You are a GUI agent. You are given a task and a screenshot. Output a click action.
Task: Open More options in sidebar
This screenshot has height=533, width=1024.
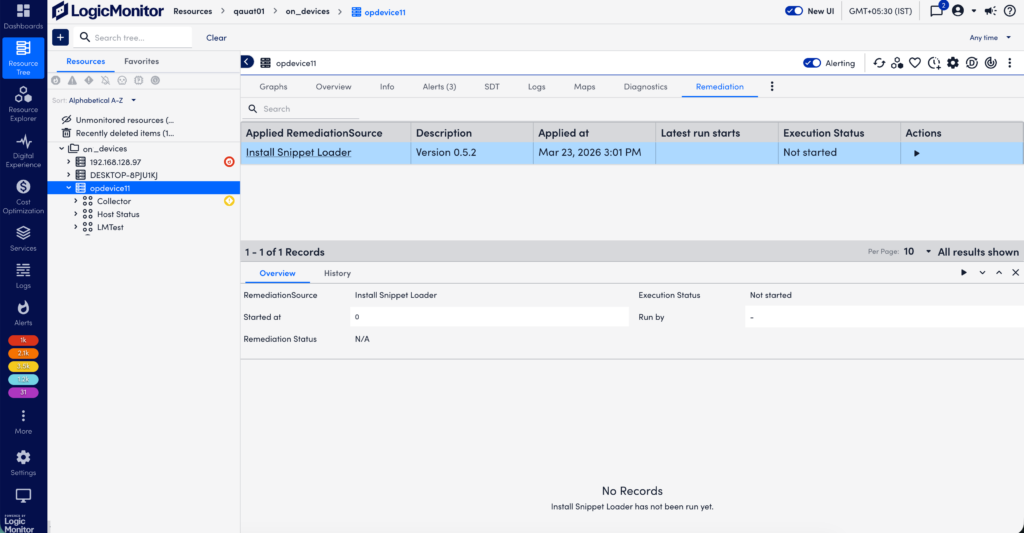[23, 421]
